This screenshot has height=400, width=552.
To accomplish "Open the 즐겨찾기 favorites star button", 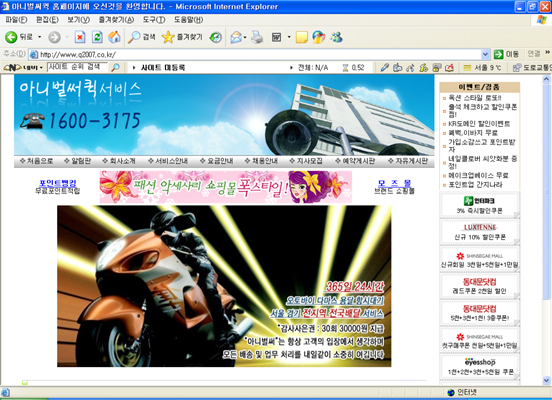I will pos(182,37).
